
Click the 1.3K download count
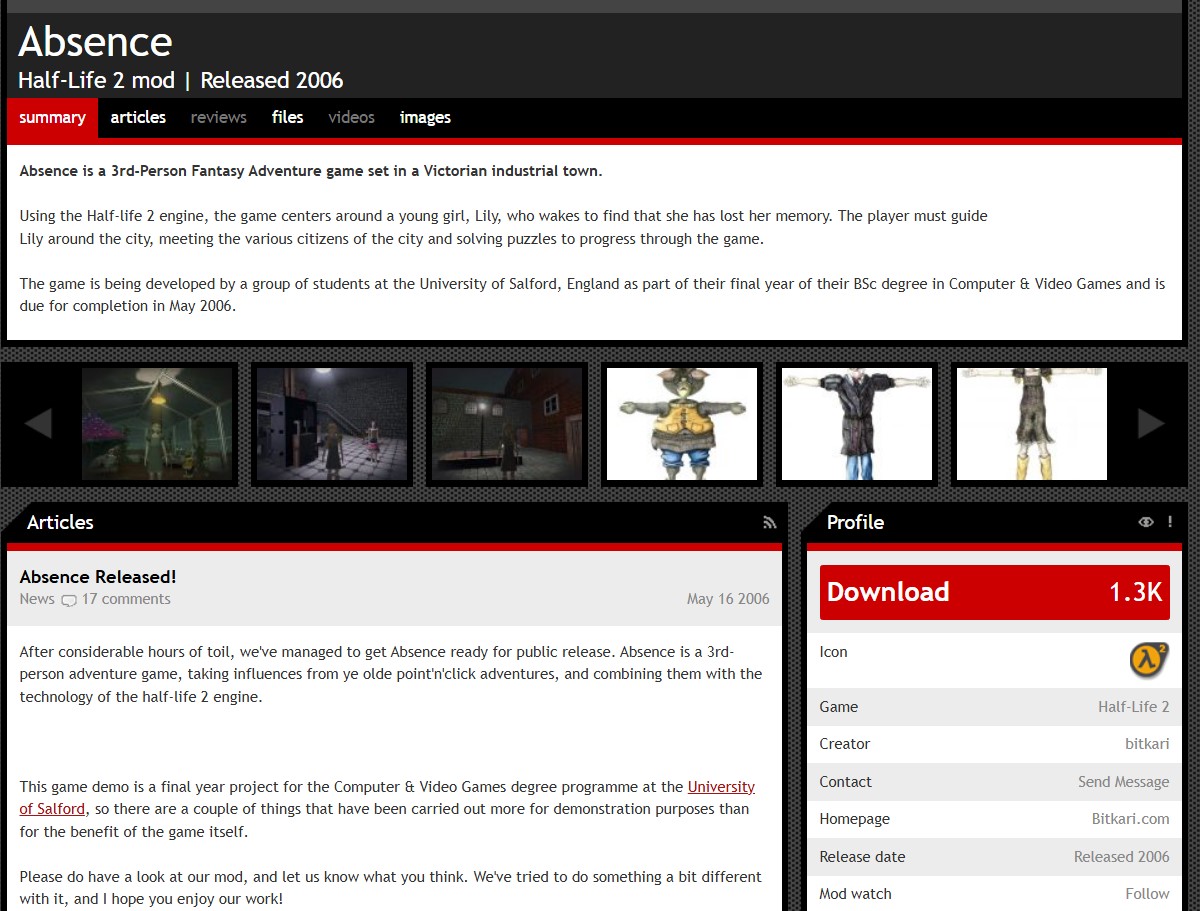pyautogui.click(x=1135, y=592)
